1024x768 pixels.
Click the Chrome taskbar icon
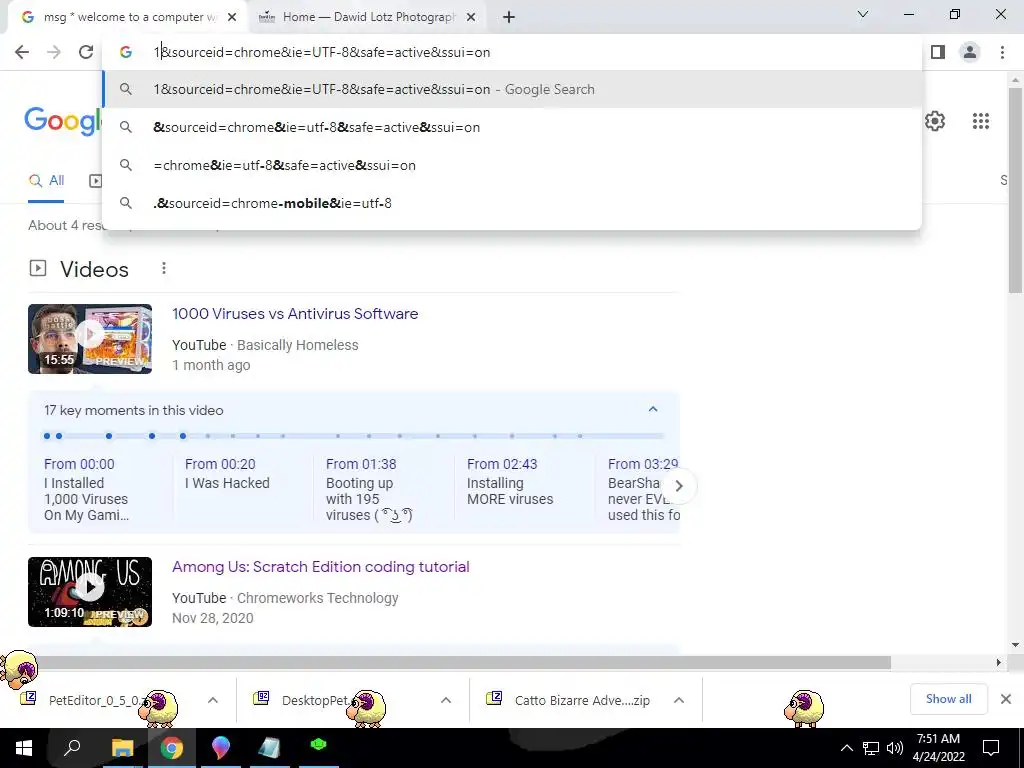pyautogui.click(x=172, y=748)
